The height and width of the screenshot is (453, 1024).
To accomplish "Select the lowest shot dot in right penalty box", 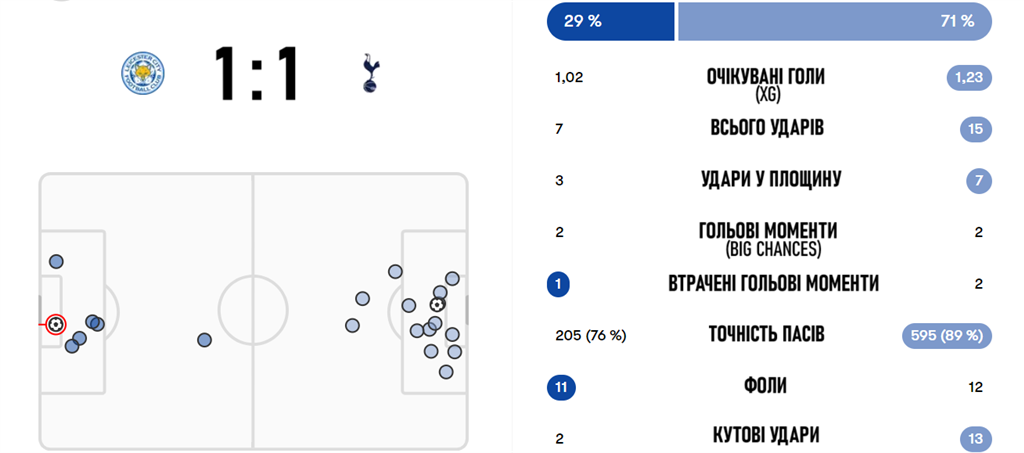I will pyautogui.click(x=446, y=372).
